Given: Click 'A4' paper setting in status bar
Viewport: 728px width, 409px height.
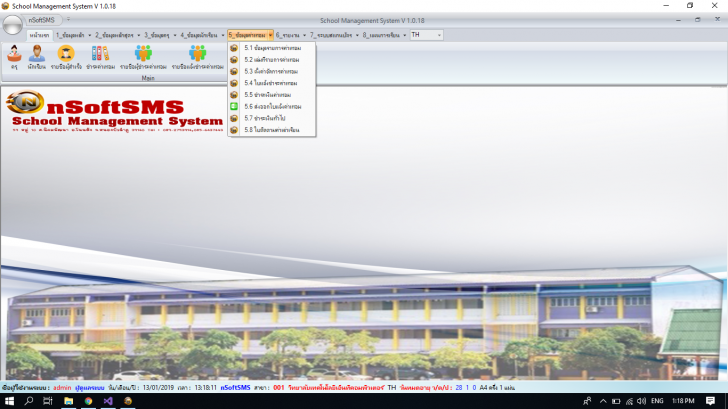Looking at the screenshot, I should point(483,388).
